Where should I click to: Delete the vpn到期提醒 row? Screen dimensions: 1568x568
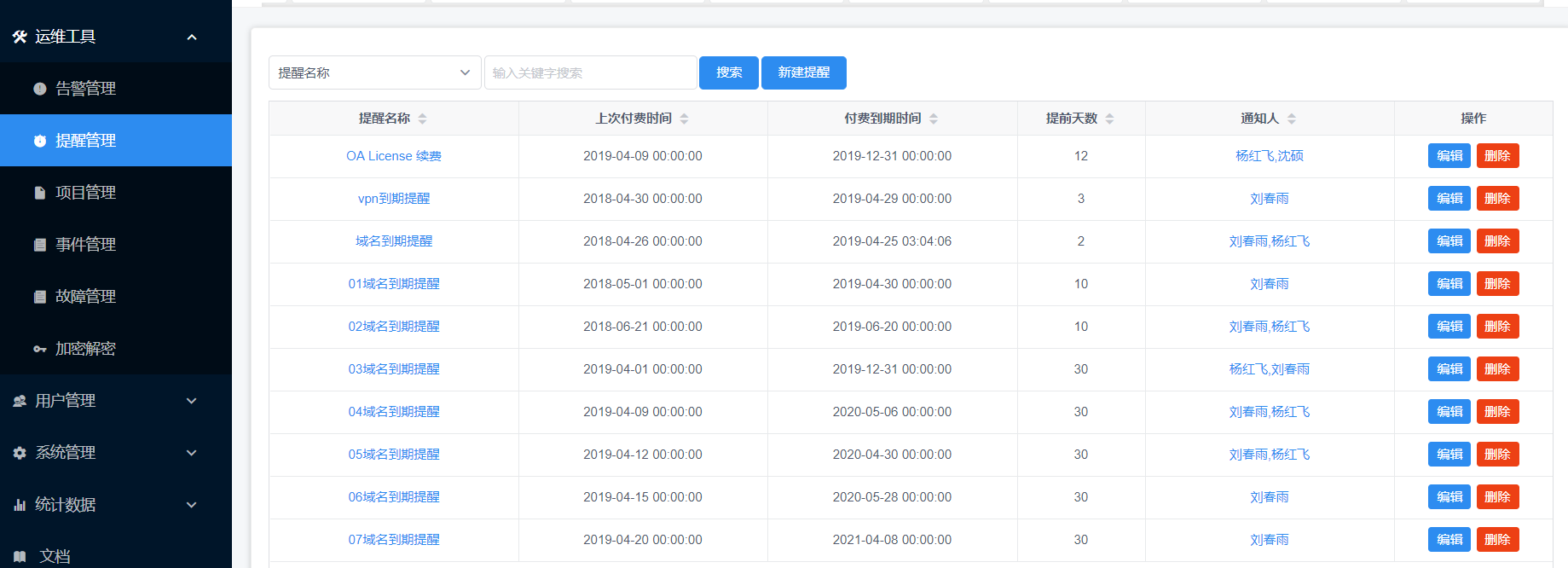coord(1498,199)
